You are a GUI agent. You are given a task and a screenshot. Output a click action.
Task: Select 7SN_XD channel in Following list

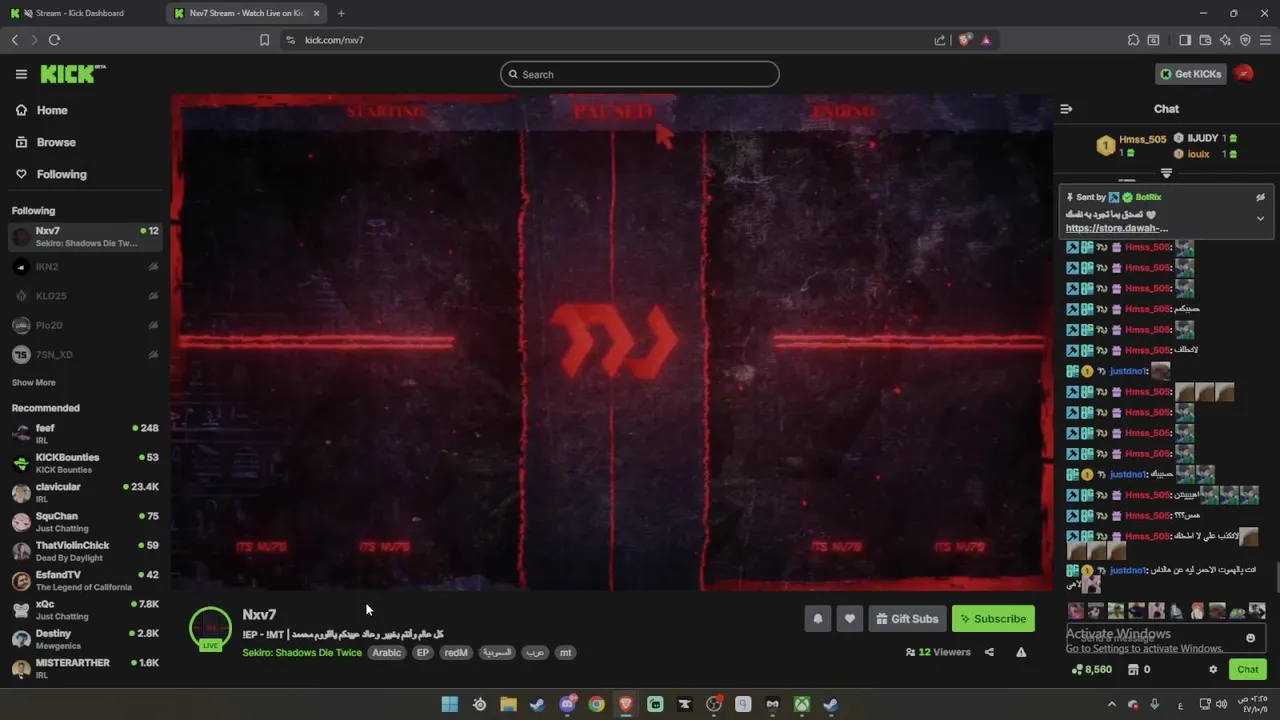85,354
